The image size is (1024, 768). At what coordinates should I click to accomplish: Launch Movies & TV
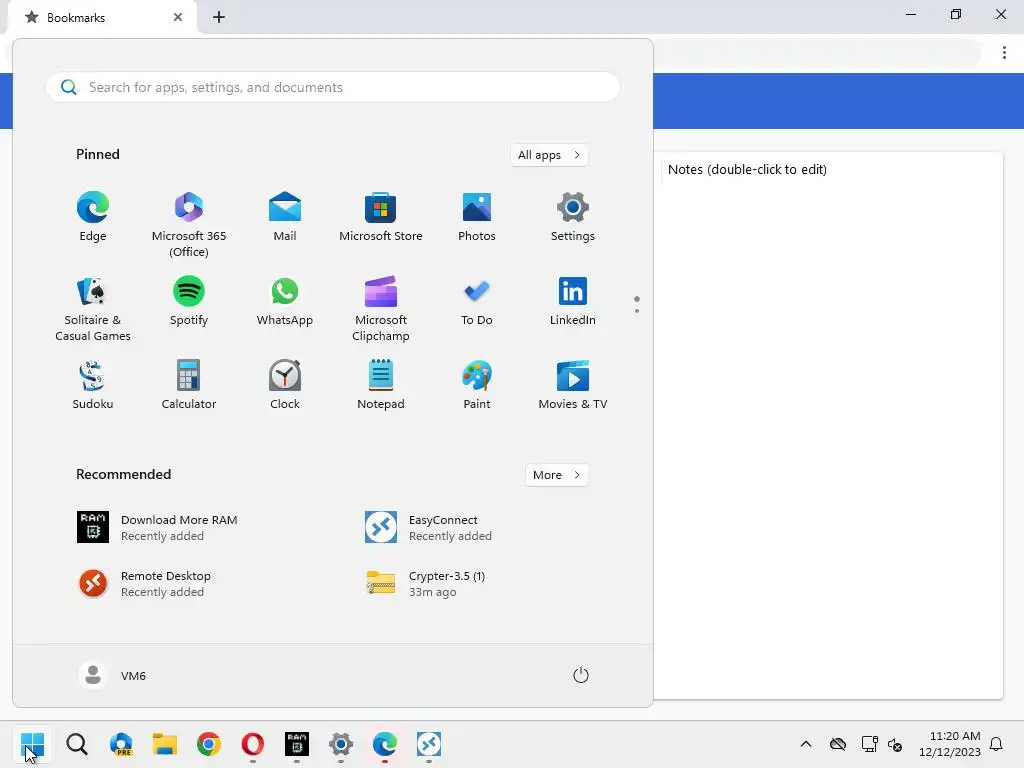[573, 385]
